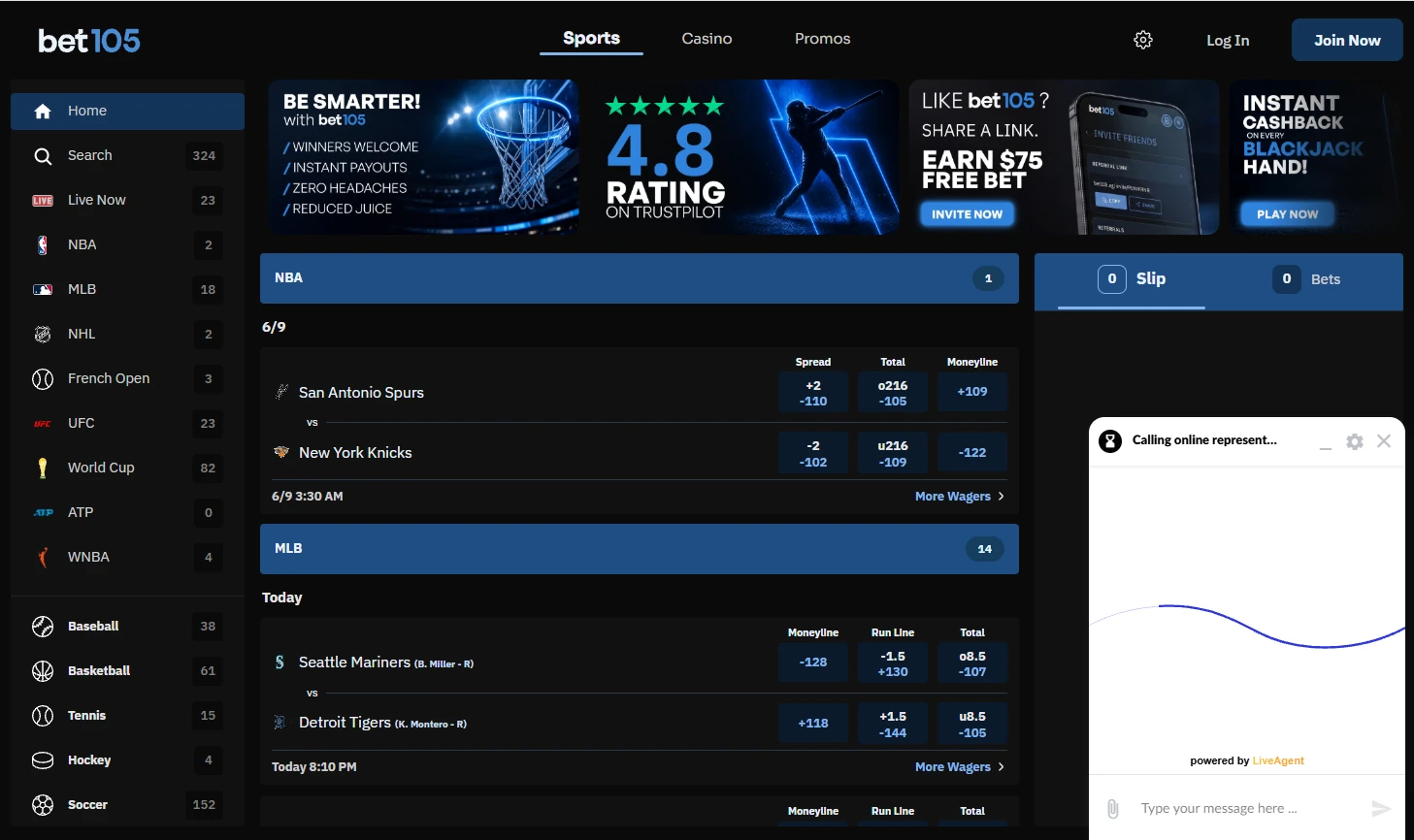This screenshot has height=840, width=1414.
Task: Select the Slip tab
Action: tap(1132, 279)
